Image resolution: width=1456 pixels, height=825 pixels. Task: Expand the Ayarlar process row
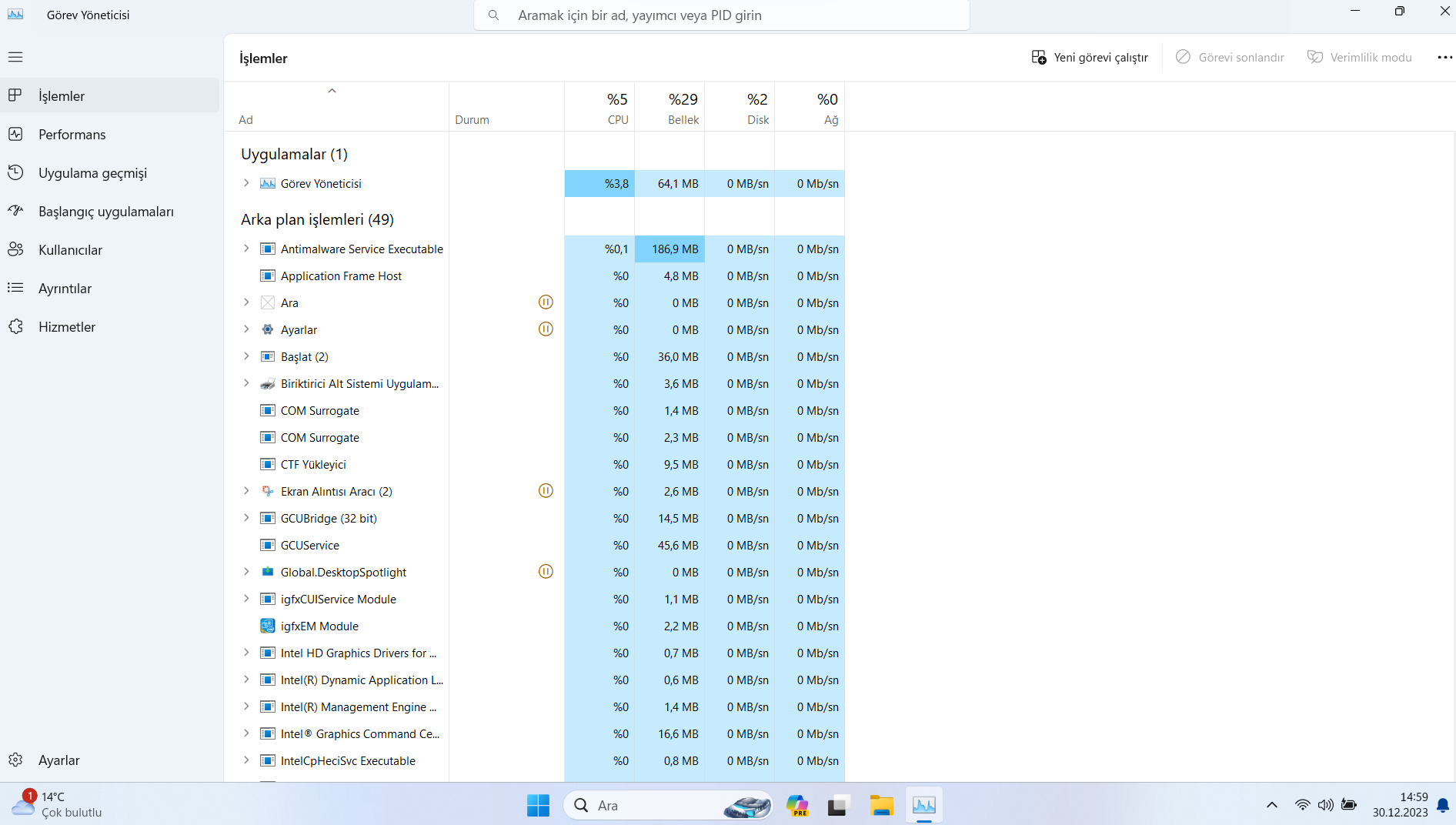246,329
